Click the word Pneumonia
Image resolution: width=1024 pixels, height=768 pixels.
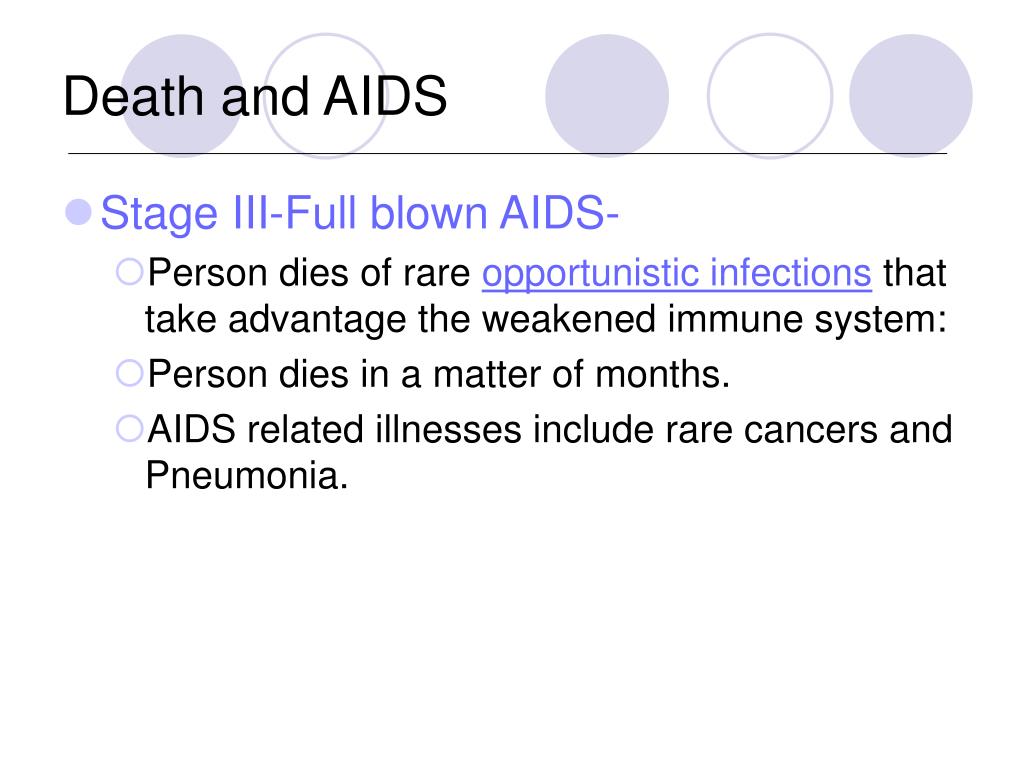coord(246,475)
